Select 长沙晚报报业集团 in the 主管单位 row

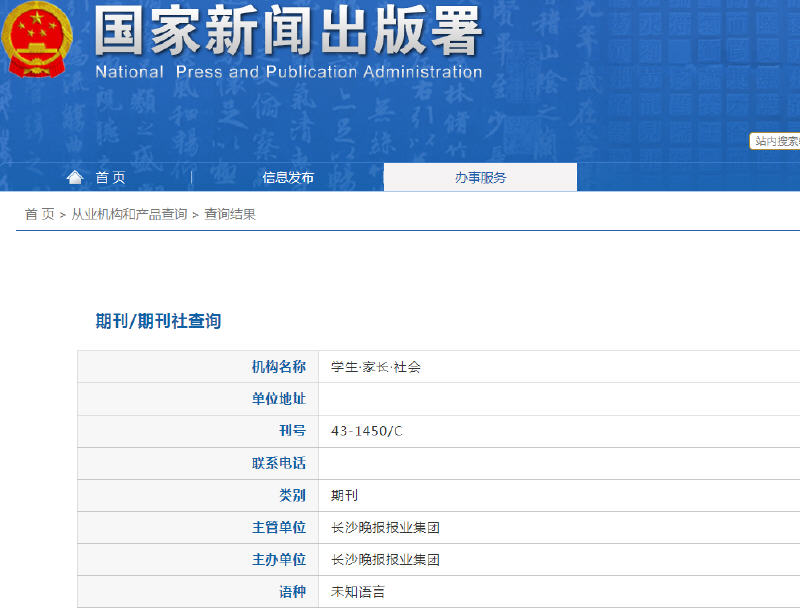pos(385,528)
